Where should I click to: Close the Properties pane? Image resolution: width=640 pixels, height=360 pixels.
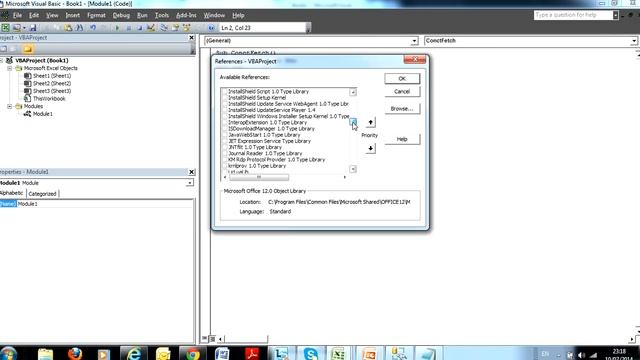point(191,172)
